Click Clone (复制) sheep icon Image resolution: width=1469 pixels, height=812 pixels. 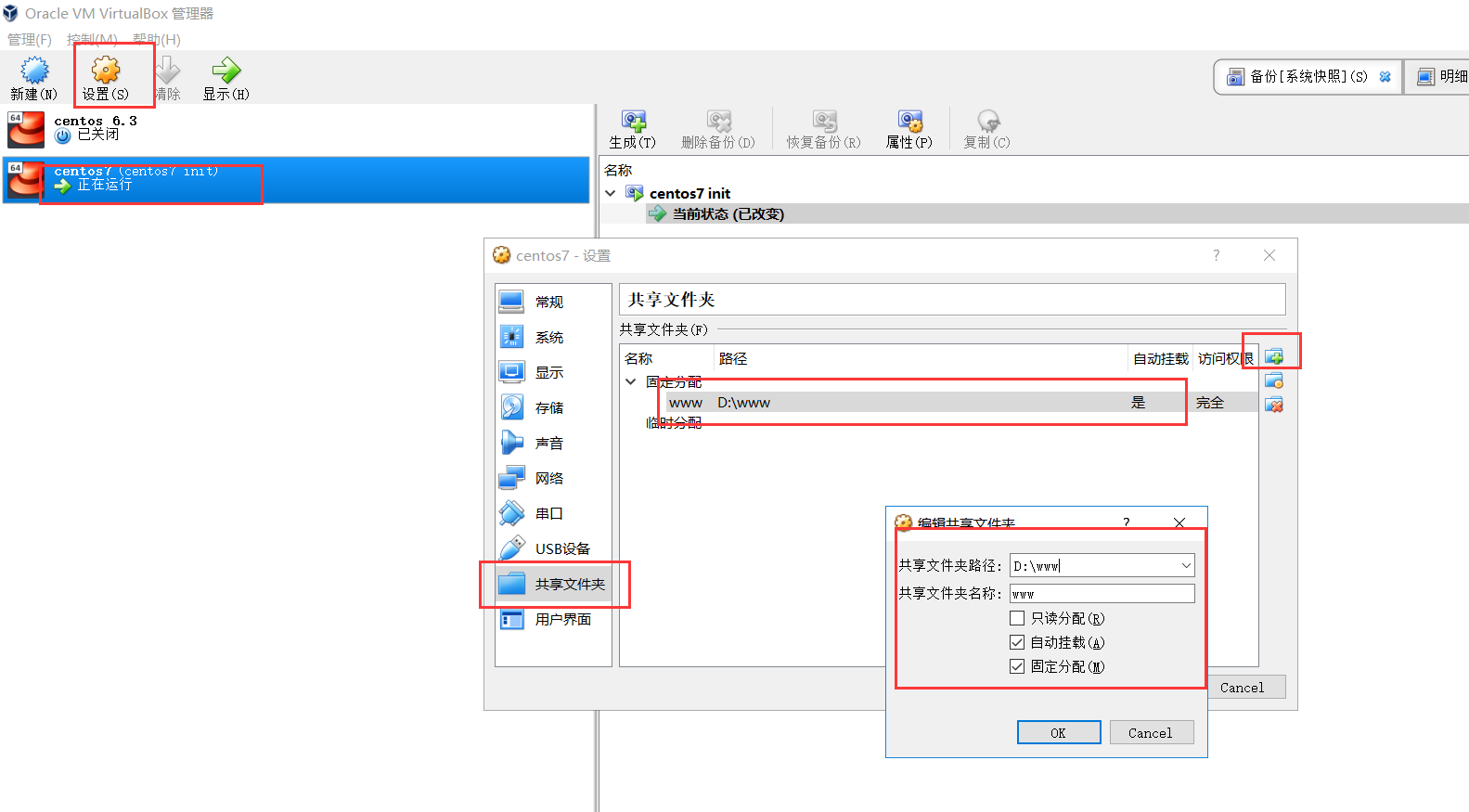987,121
